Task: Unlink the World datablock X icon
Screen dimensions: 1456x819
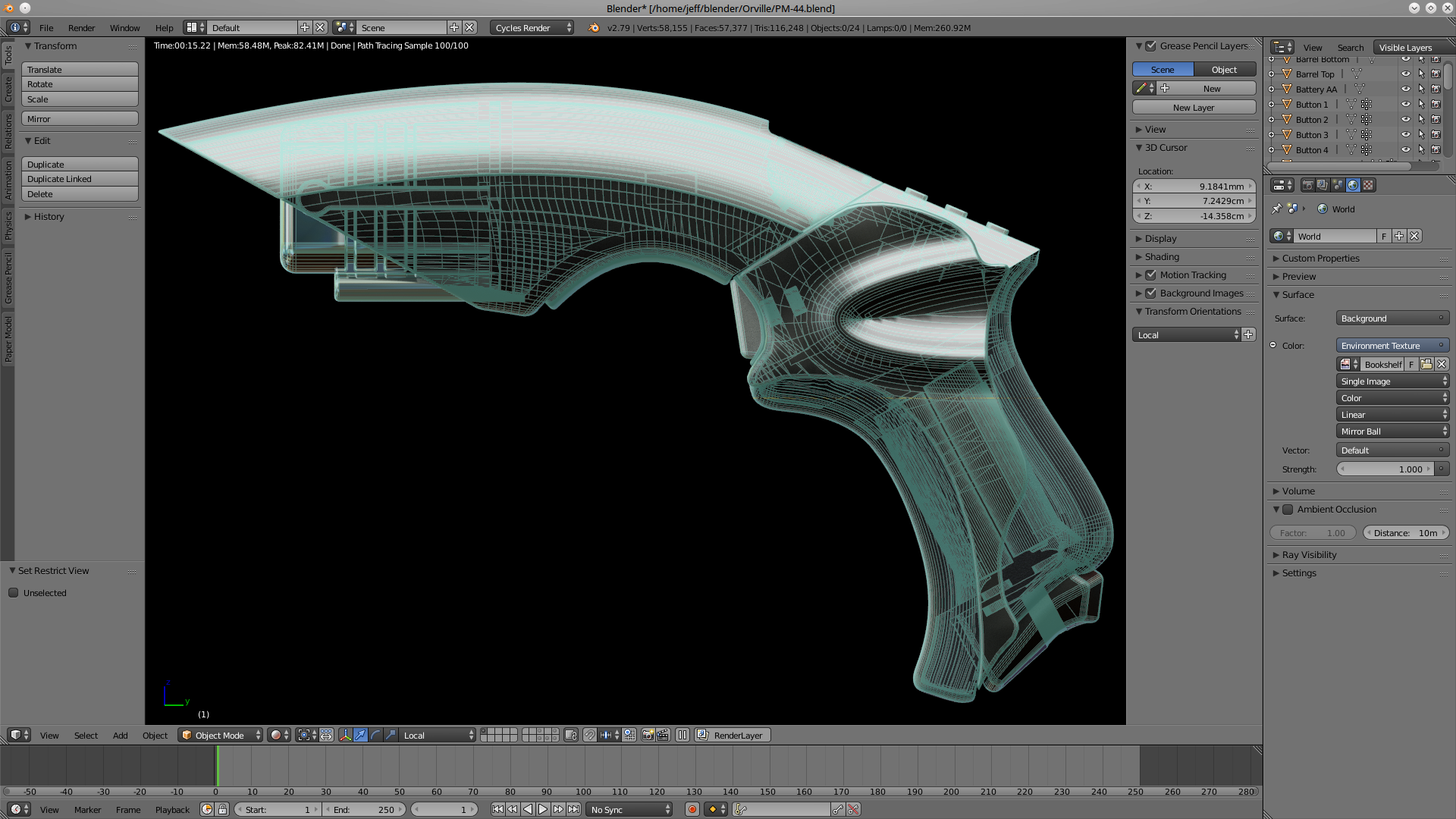Action: click(x=1414, y=236)
